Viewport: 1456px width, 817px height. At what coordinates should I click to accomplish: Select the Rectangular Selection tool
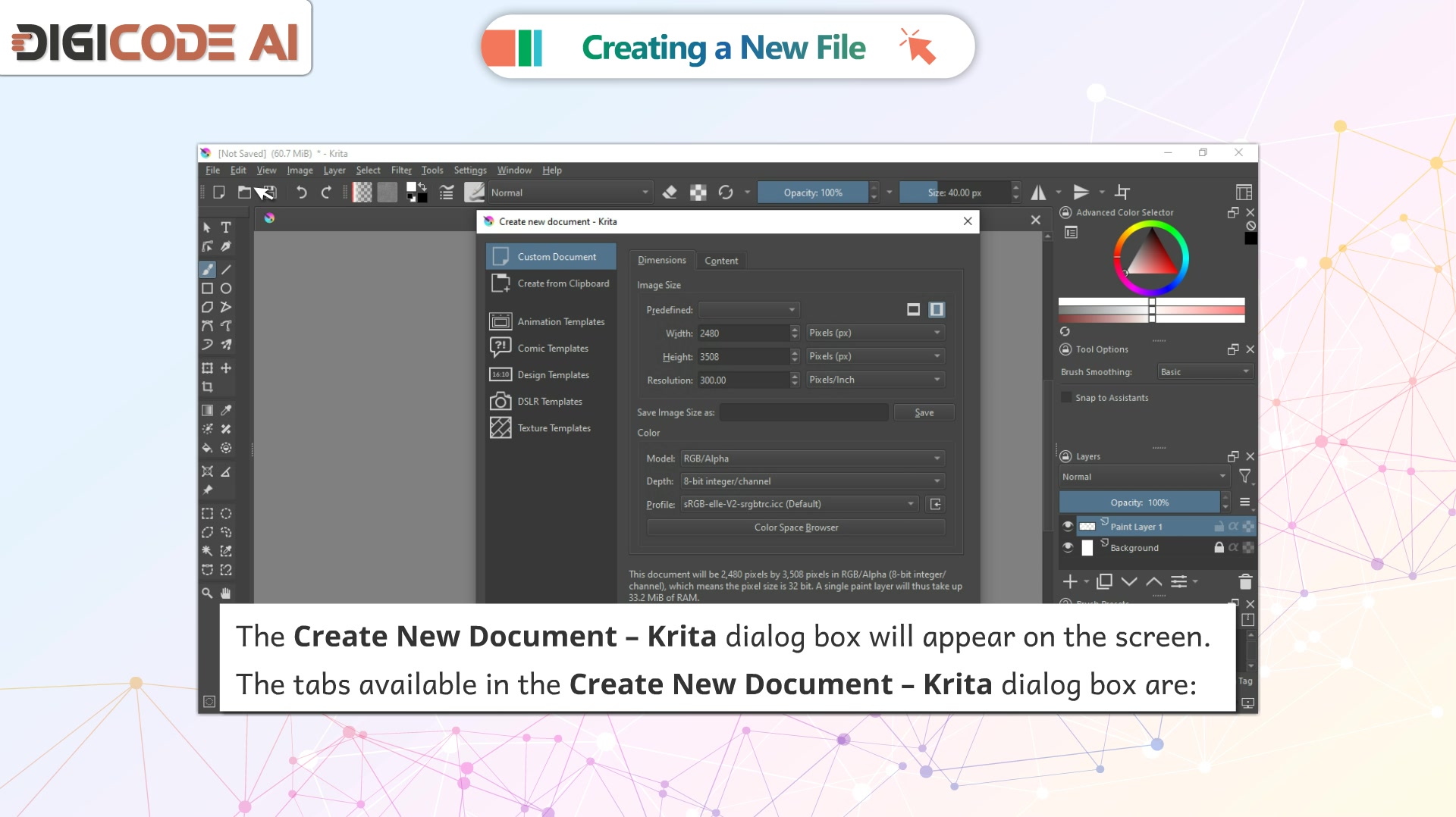[x=207, y=514]
